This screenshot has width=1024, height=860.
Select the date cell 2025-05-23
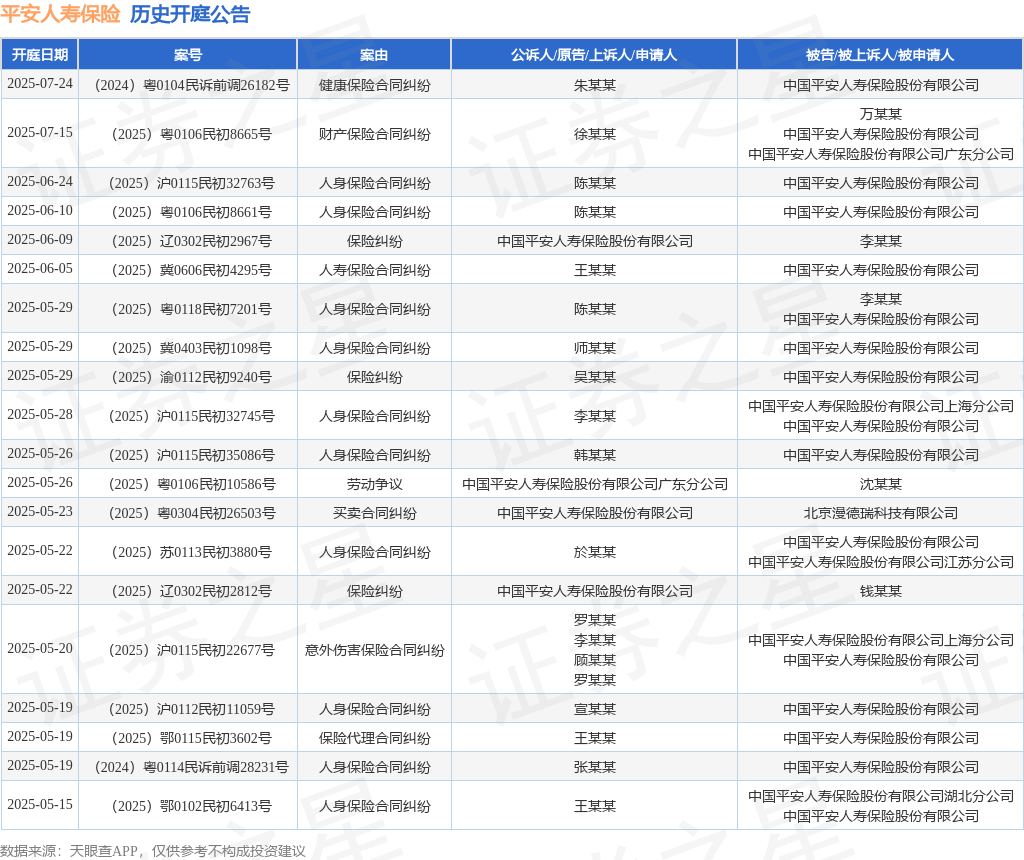(x=40, y=513)
